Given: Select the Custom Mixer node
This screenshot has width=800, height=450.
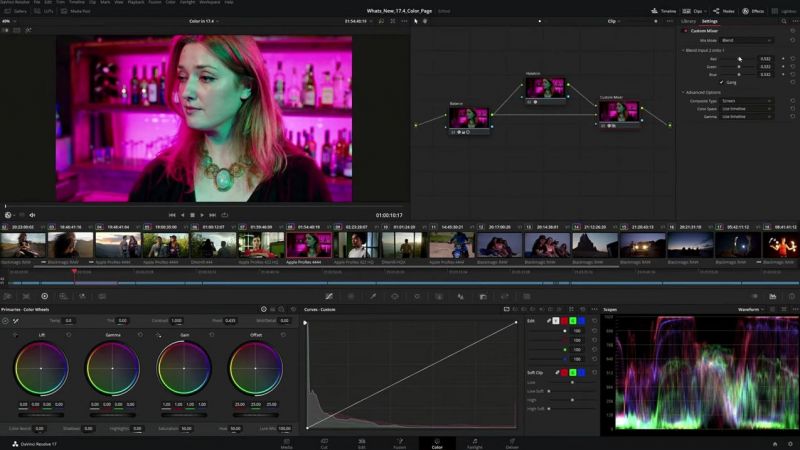Looking at the screenshot, I should tap(618, 112).
